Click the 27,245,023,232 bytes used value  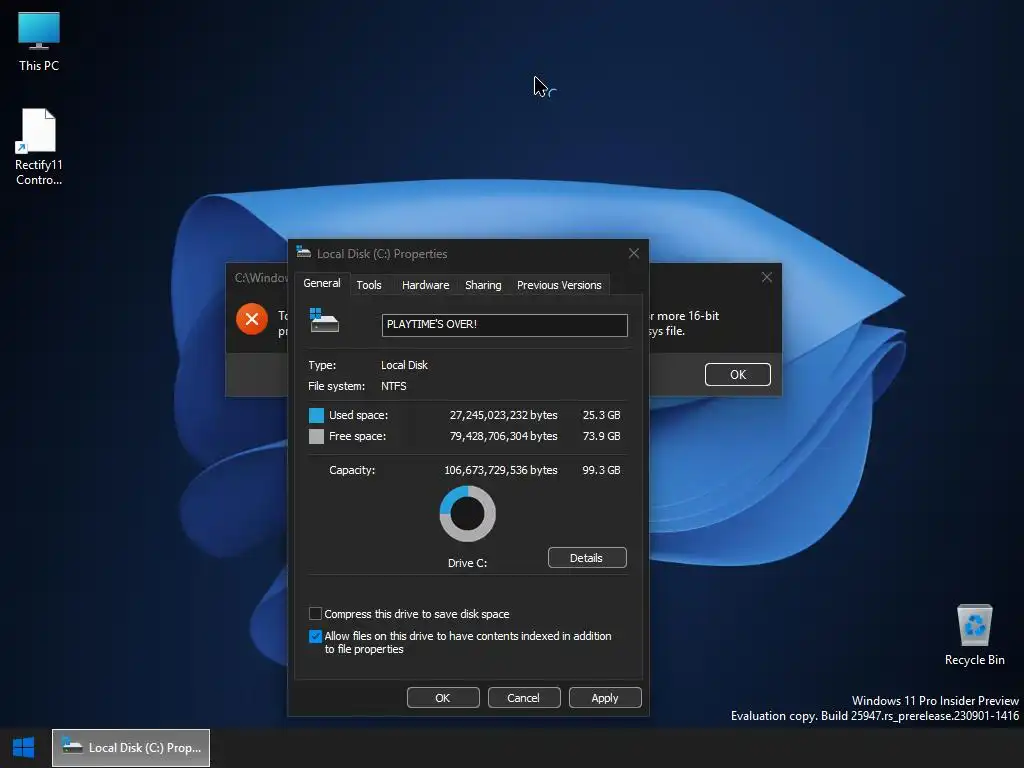tap(504, 415)
